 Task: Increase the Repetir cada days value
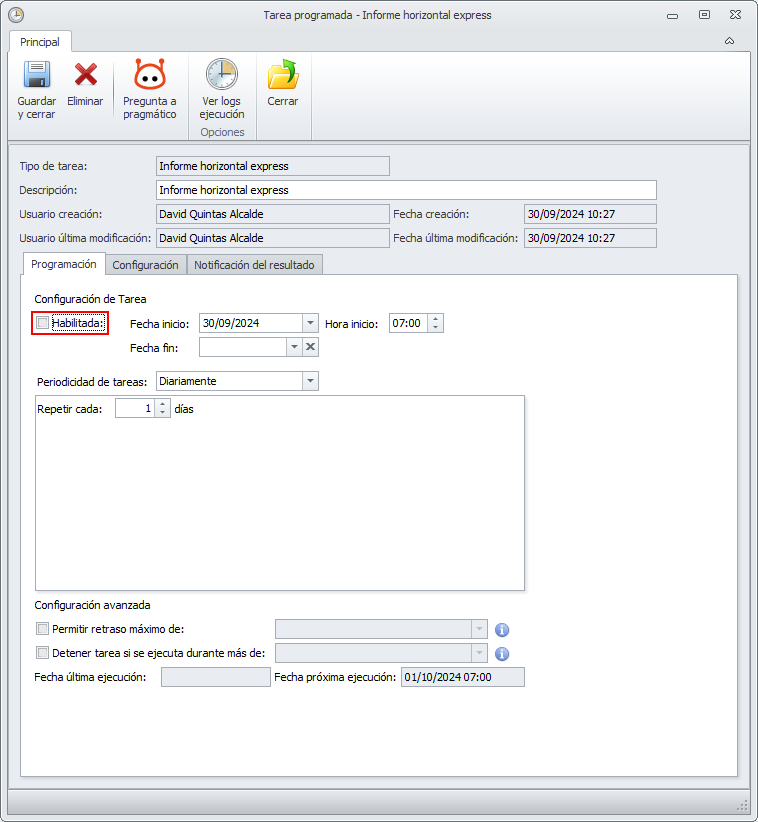click(163, 404)
